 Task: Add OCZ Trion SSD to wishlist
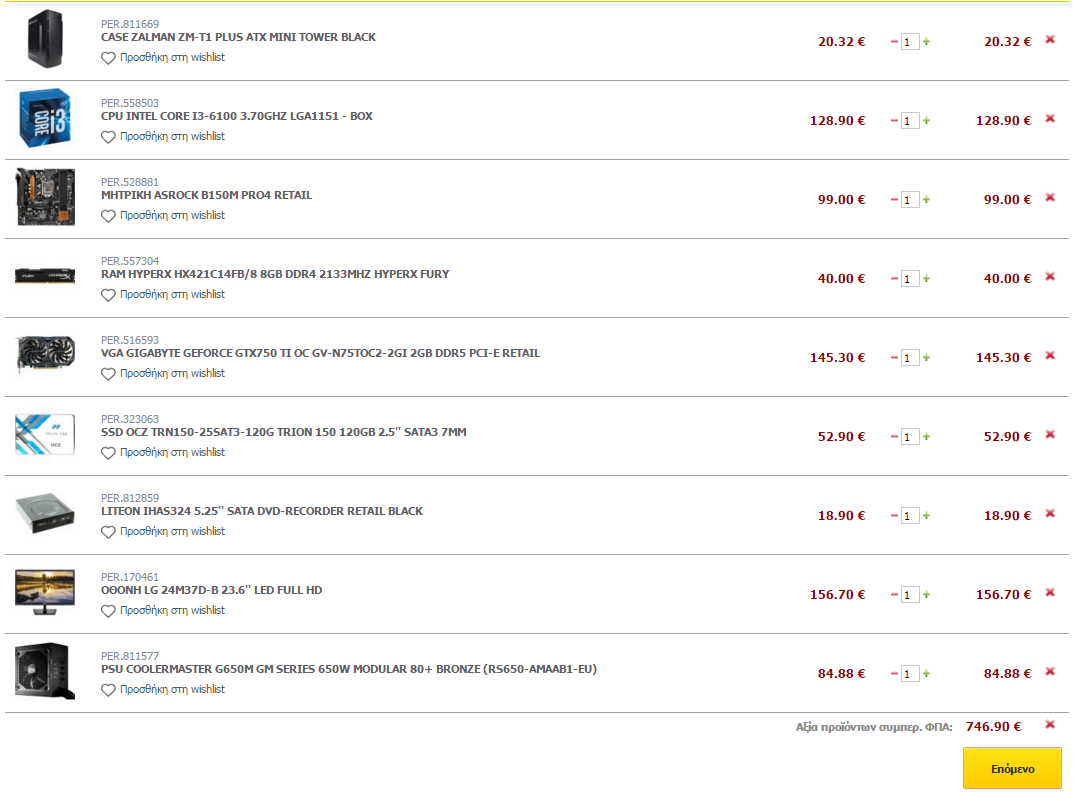click(x=163, y=452)
